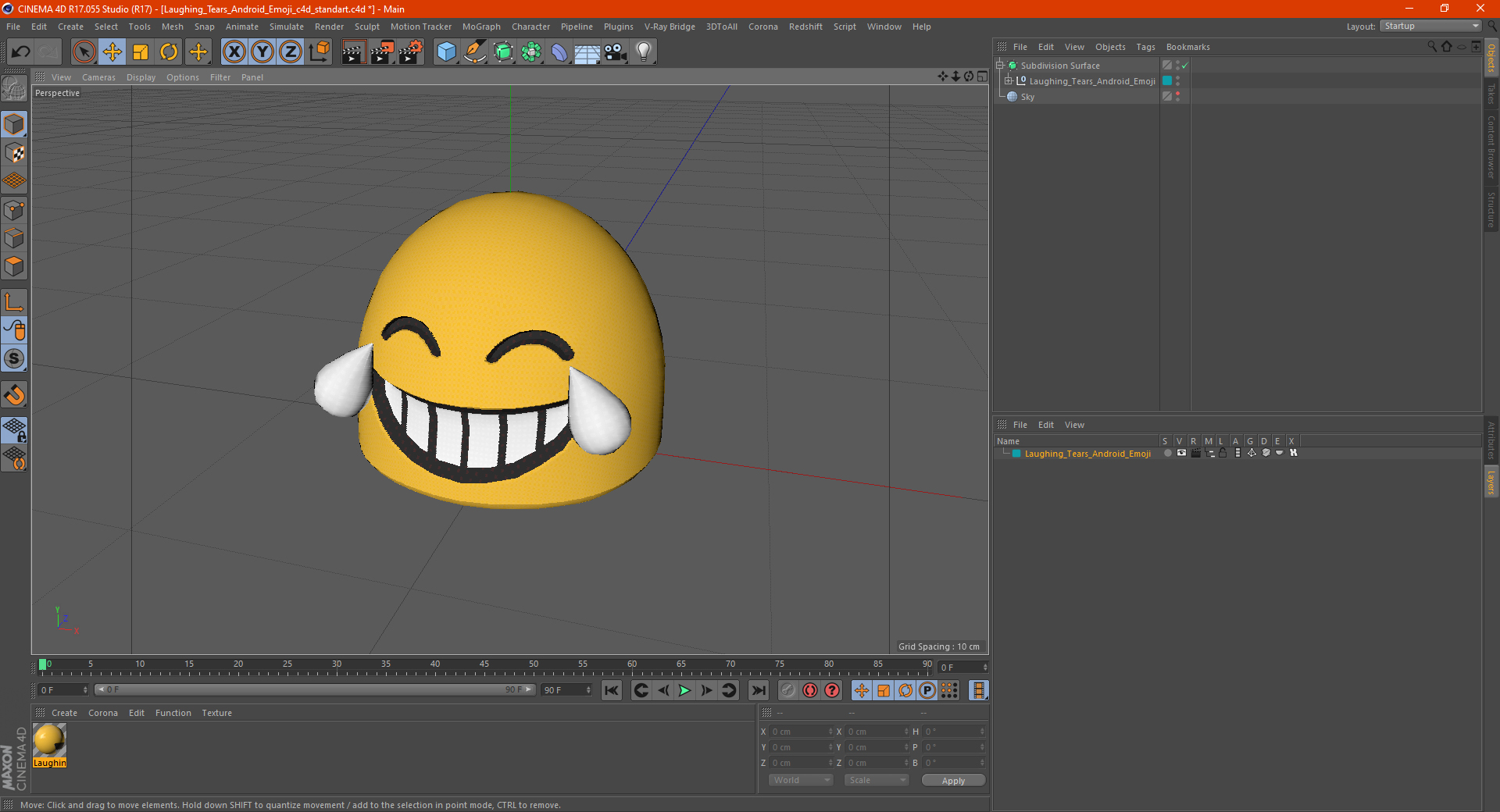Viewport: 1500px width, 812px height.
Task: Toggle Autokeying button
Action: coord(810,690)
